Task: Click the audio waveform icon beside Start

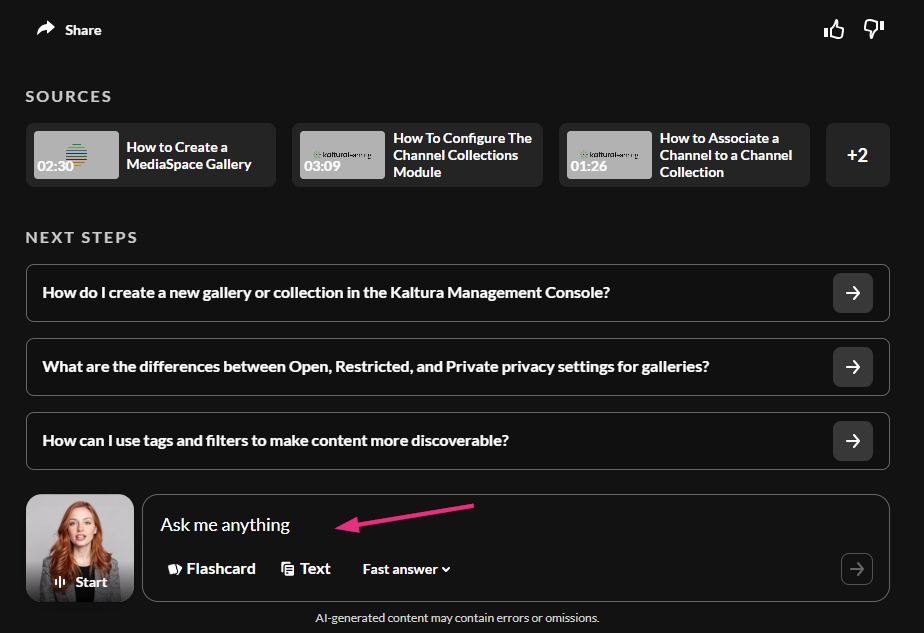Action: (60, 582)
